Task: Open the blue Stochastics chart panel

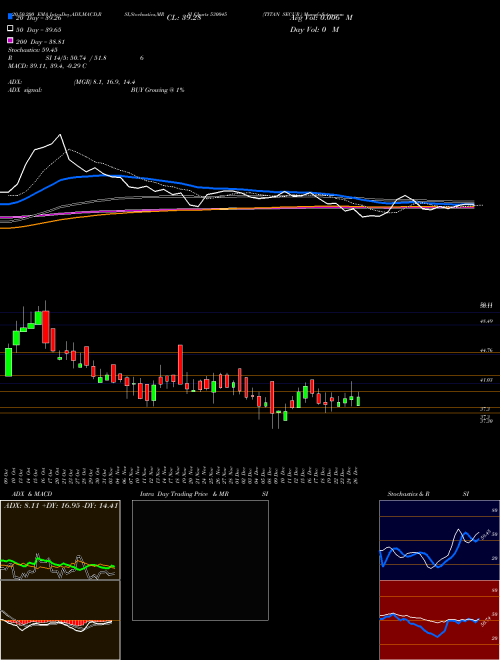Action: coord(439,540)
